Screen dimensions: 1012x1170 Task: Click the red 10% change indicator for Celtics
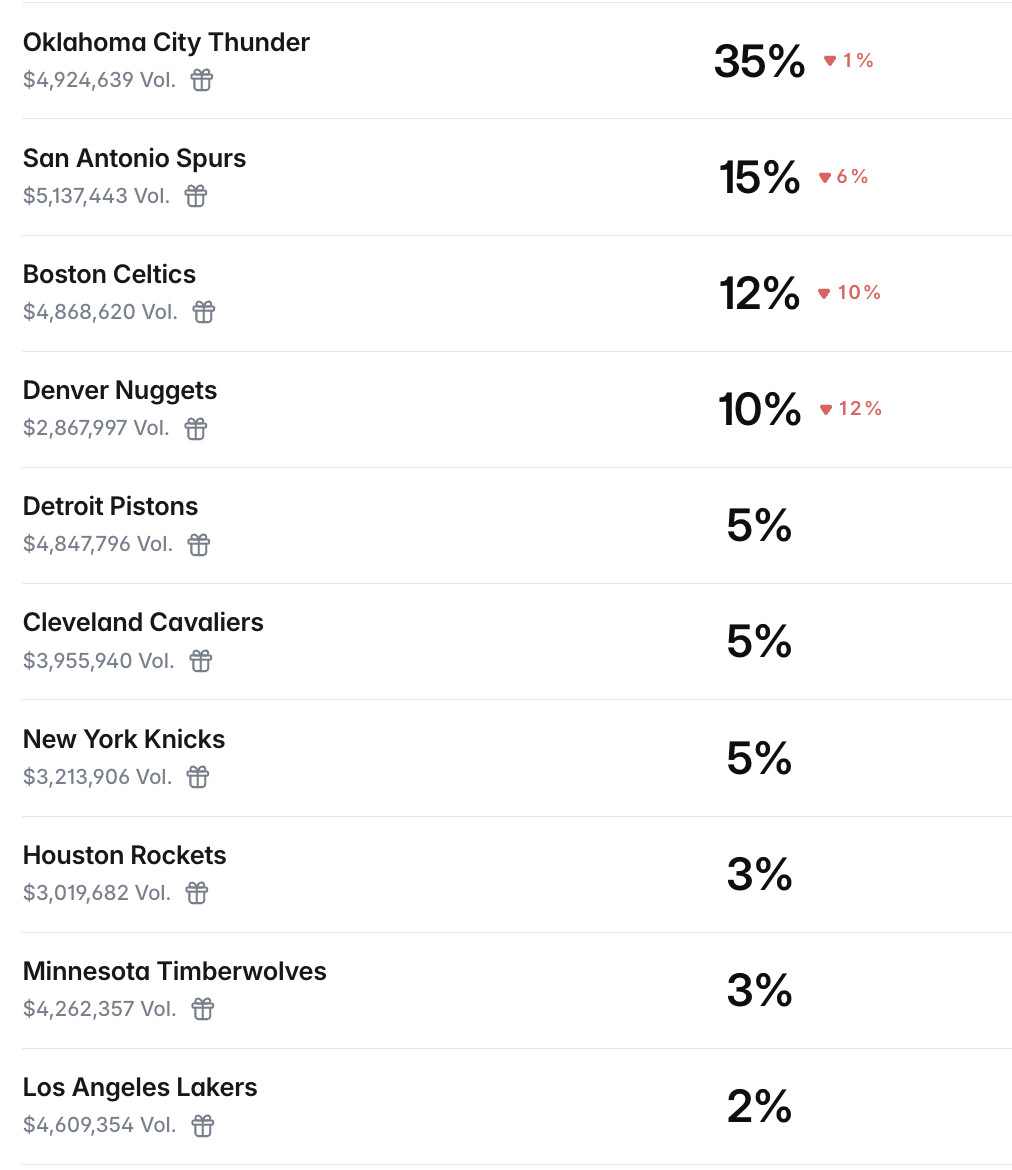tap(849, 293)
